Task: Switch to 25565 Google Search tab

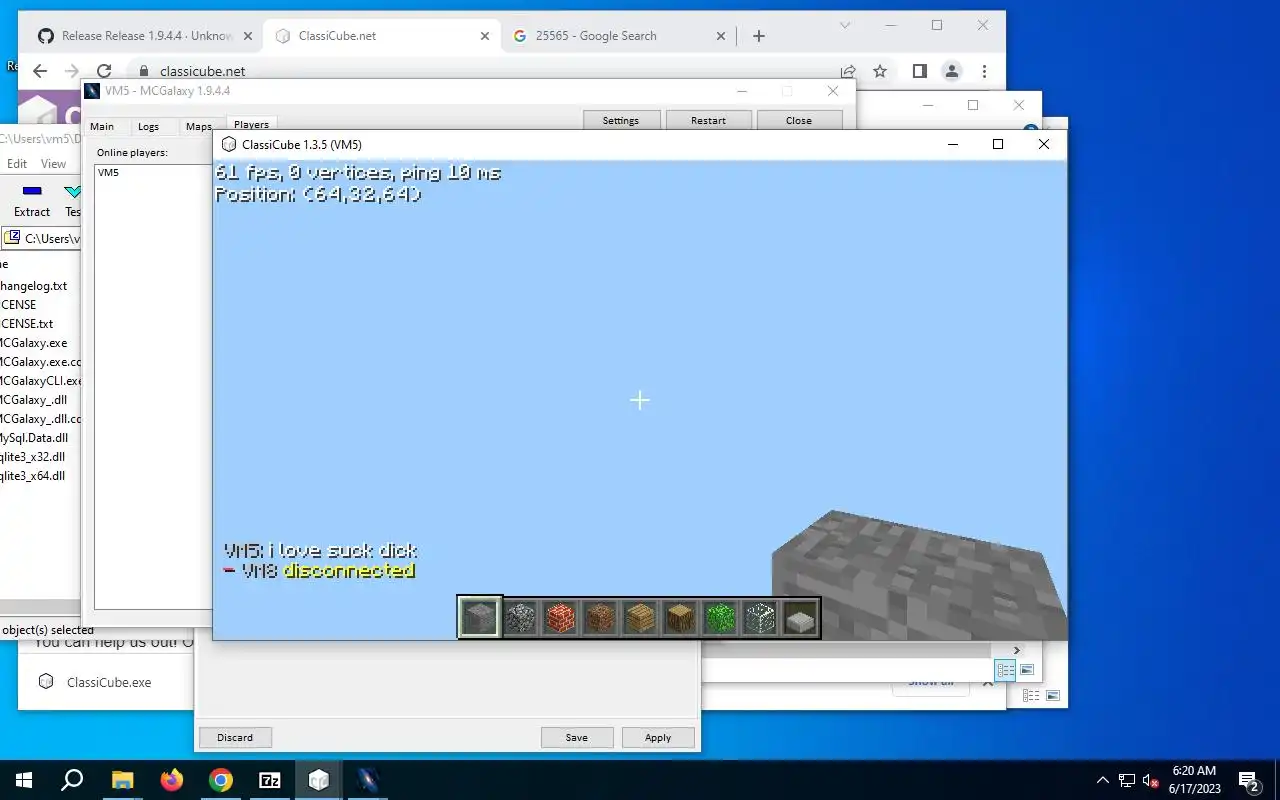Action: [x=618, y=36]
